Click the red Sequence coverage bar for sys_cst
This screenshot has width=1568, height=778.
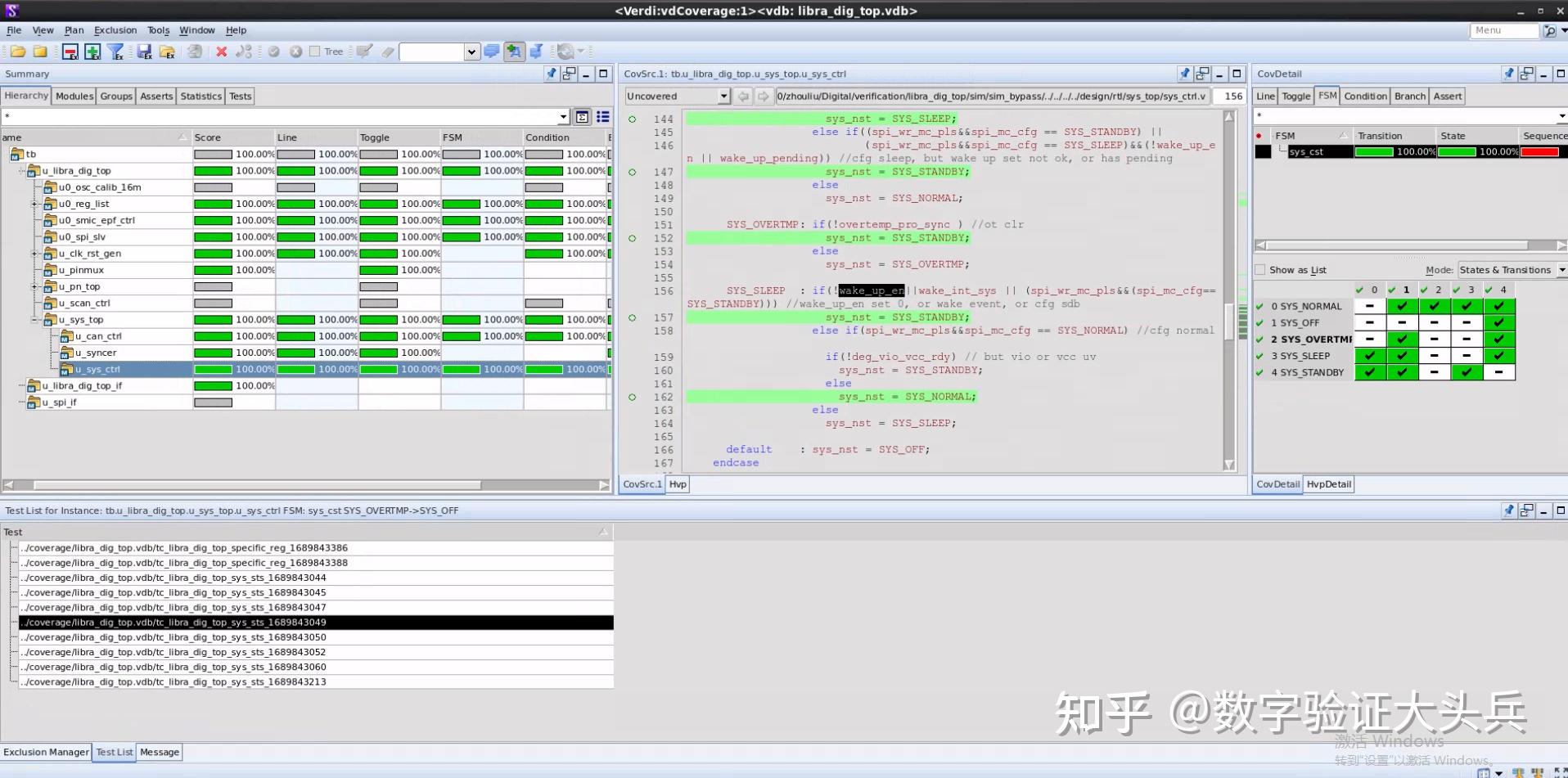click(1539, 152)
